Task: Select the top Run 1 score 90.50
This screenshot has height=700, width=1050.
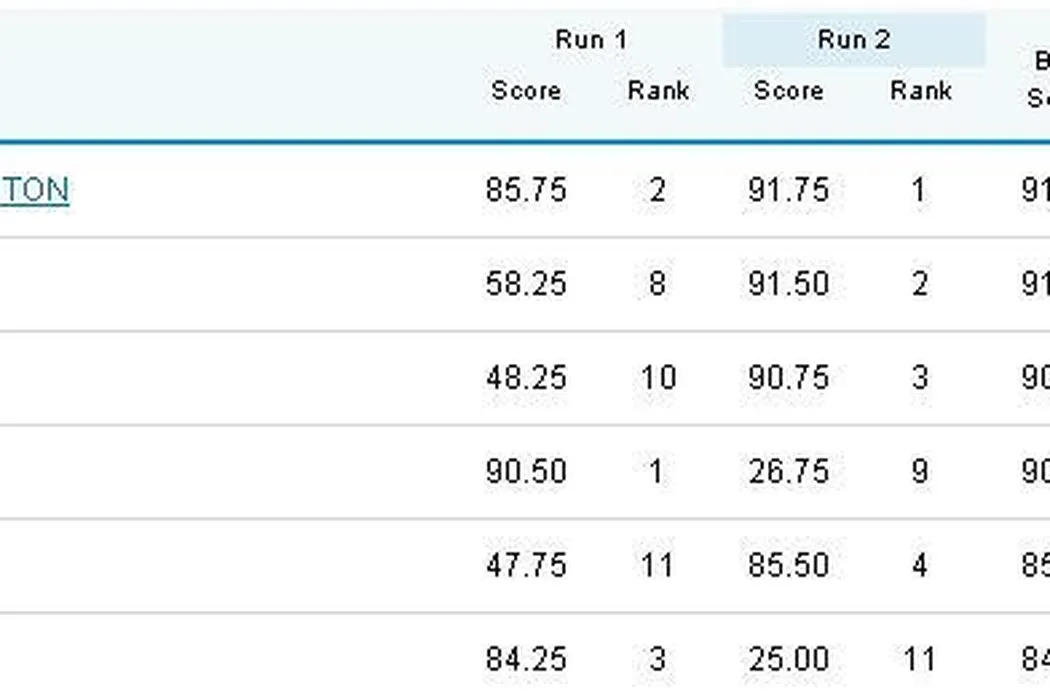Action: [526, 471]
